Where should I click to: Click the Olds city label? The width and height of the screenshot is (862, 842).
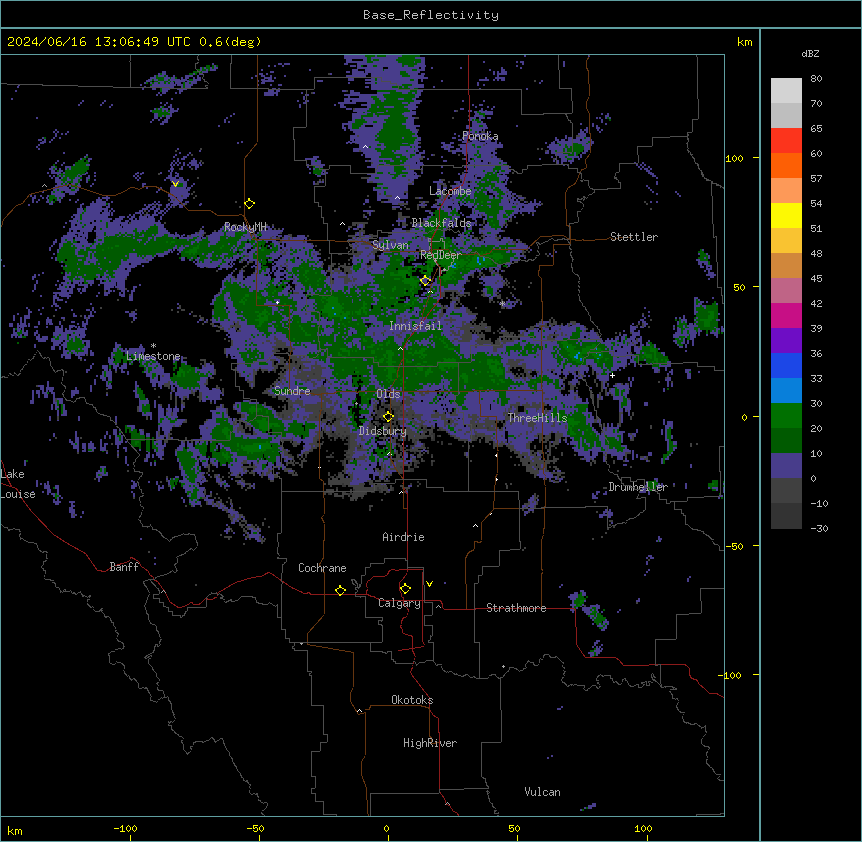[388, 394]
